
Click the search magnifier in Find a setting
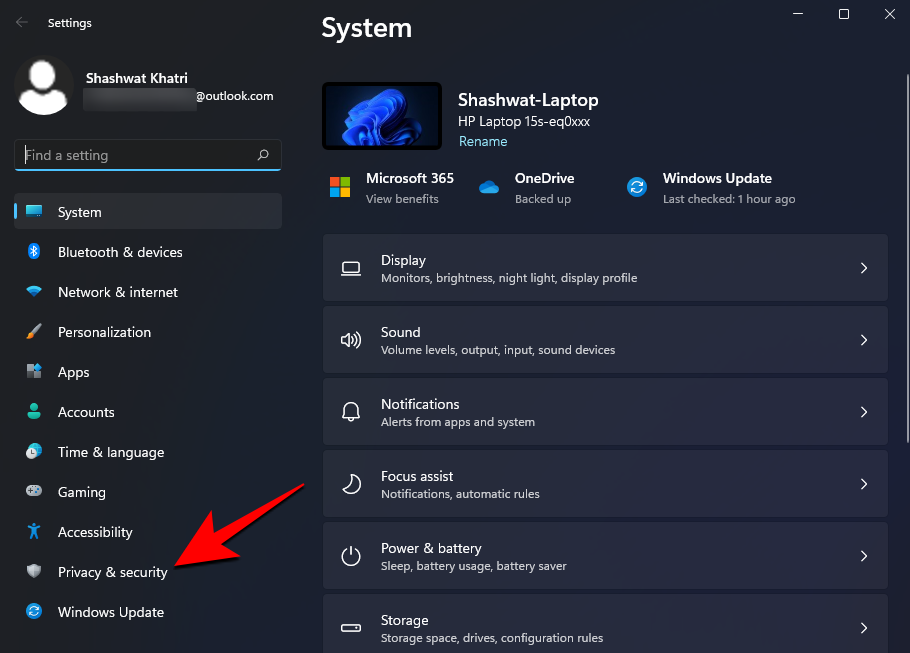click(263, 155)
